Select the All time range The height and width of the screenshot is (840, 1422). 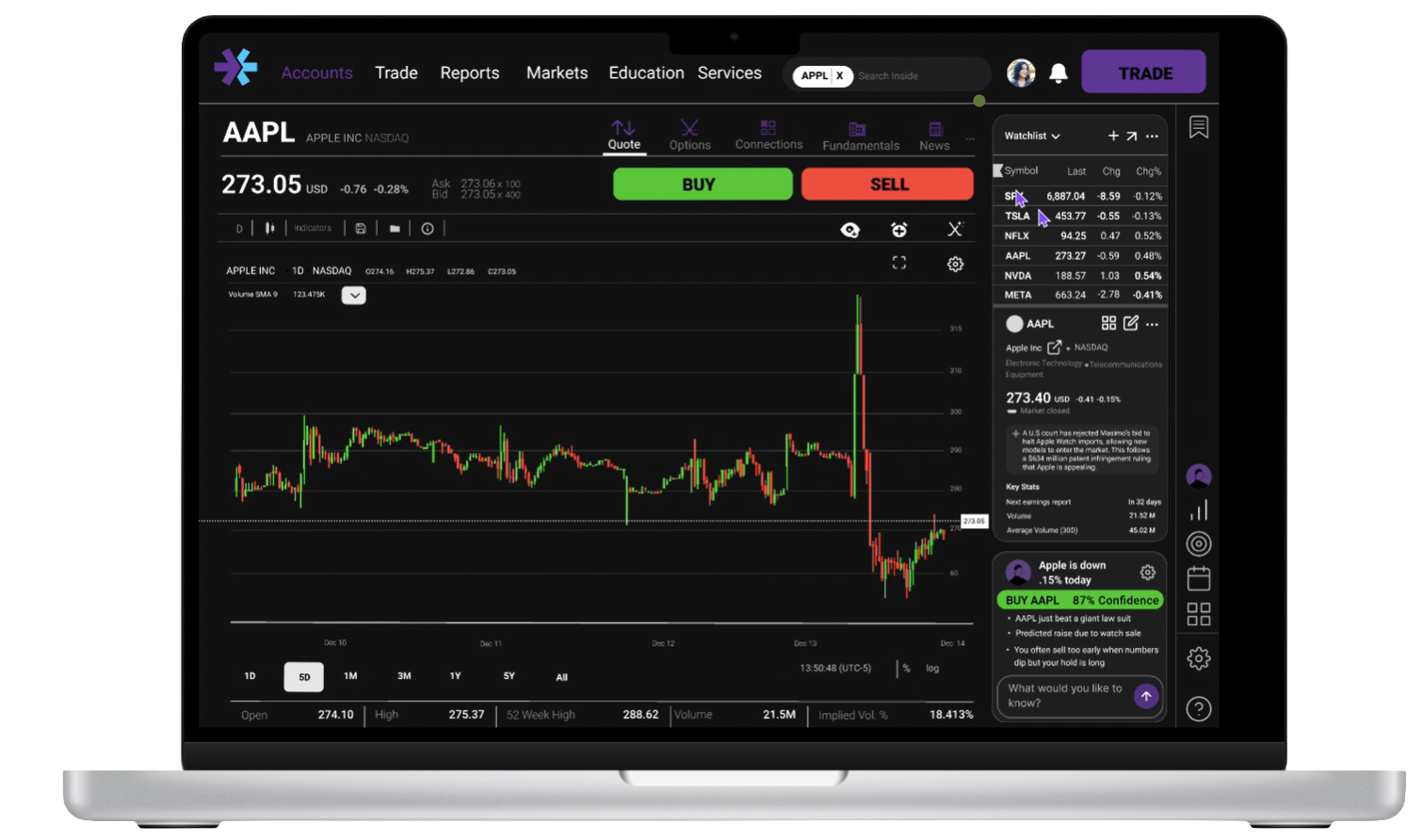(562, 677)
